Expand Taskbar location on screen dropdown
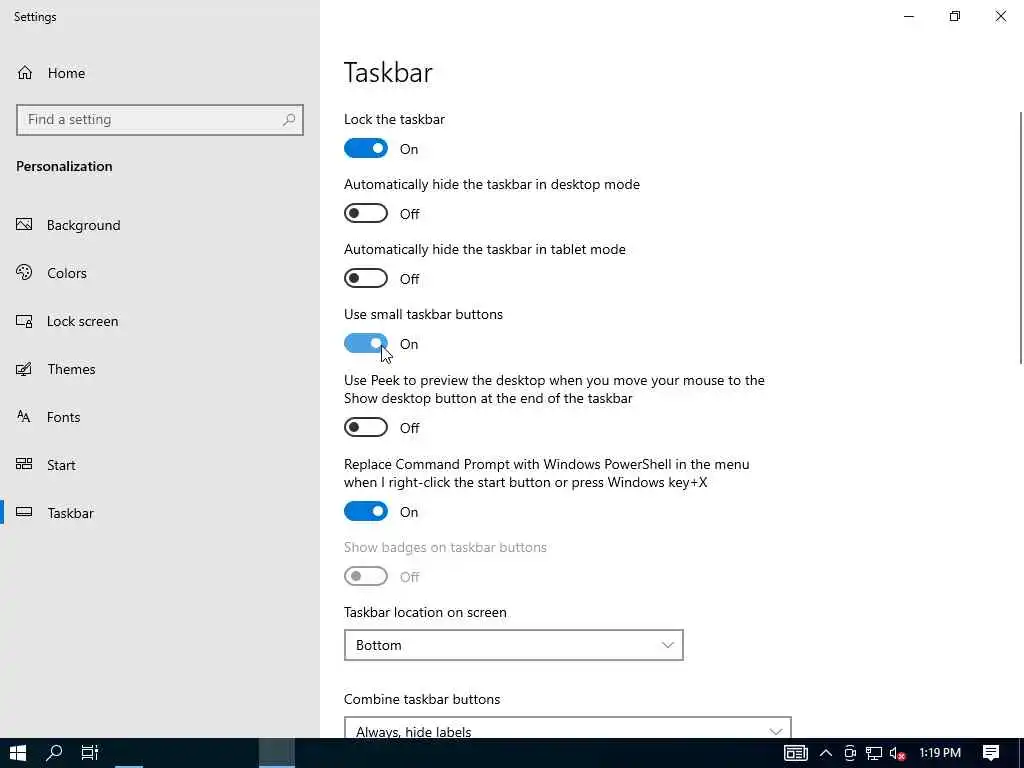1024x768 pixels. coord(513,645)
